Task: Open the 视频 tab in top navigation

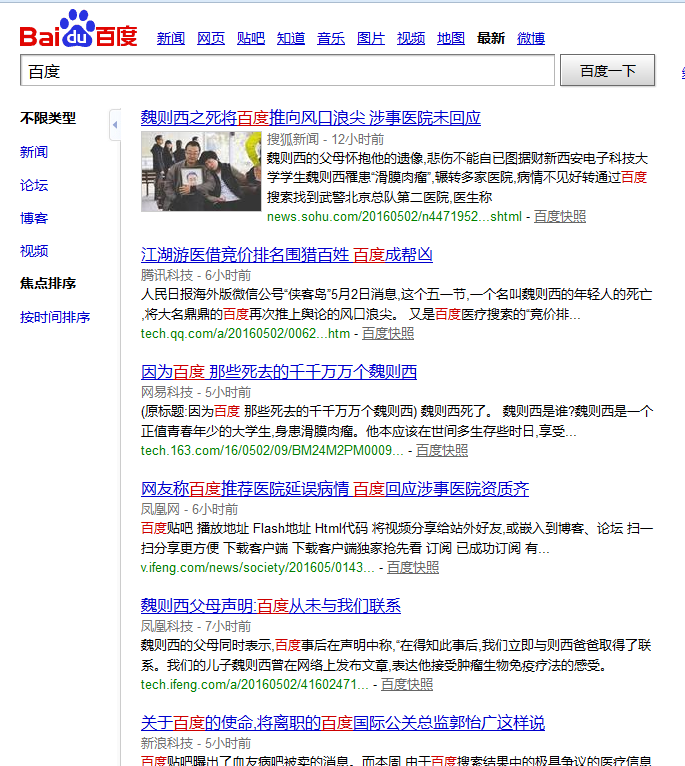Action: [x=411, y=38]
